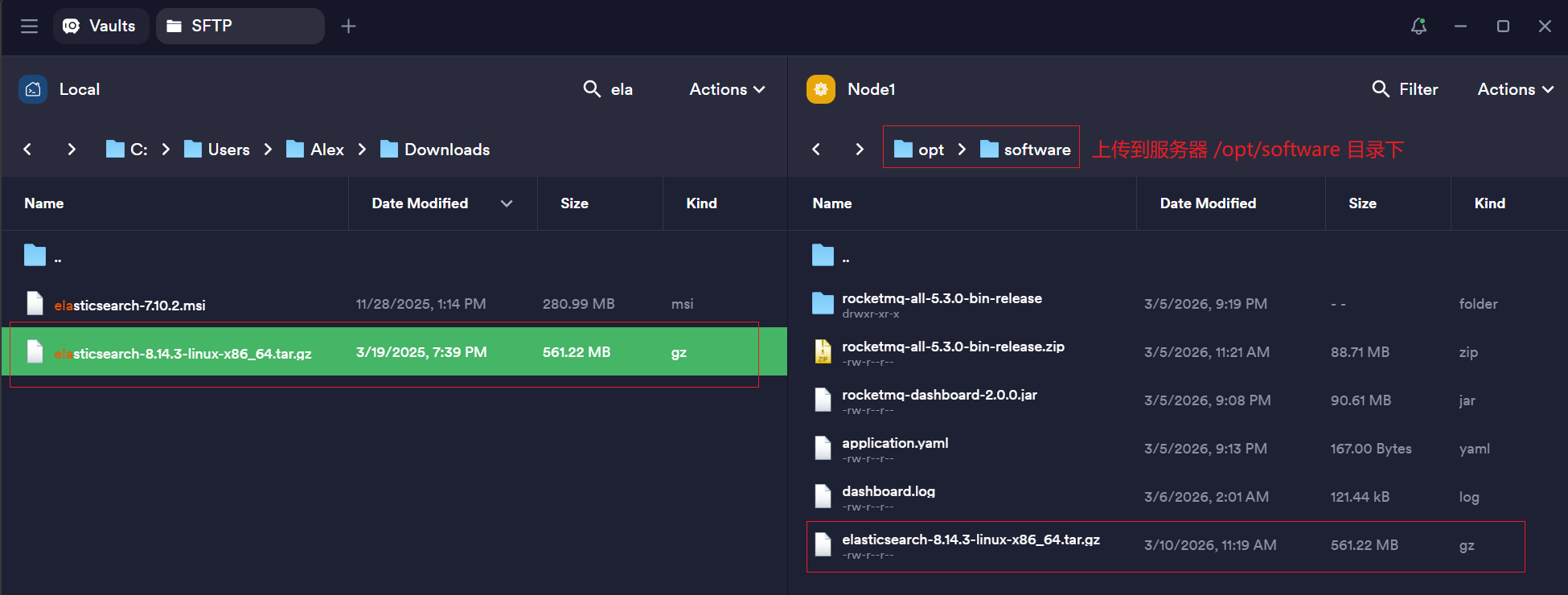1568x595 pixels.
Task: Click the Node1 orange host icon
Action: point(820,89)
